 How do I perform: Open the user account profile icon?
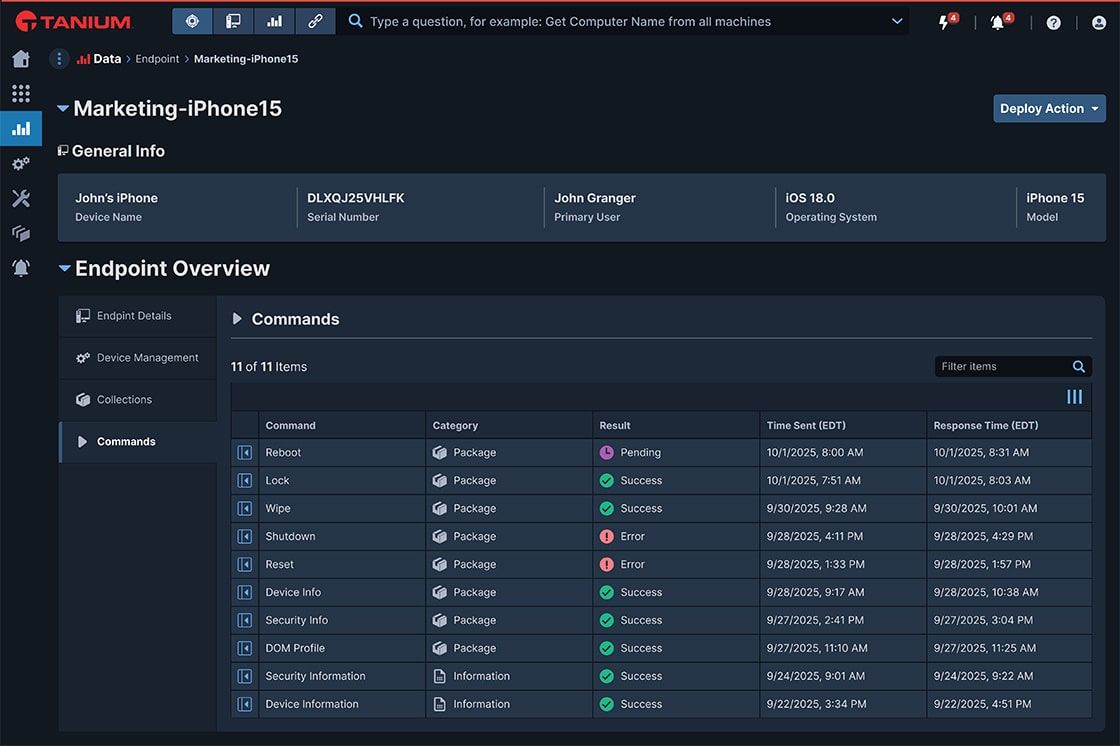[1099, 23]
